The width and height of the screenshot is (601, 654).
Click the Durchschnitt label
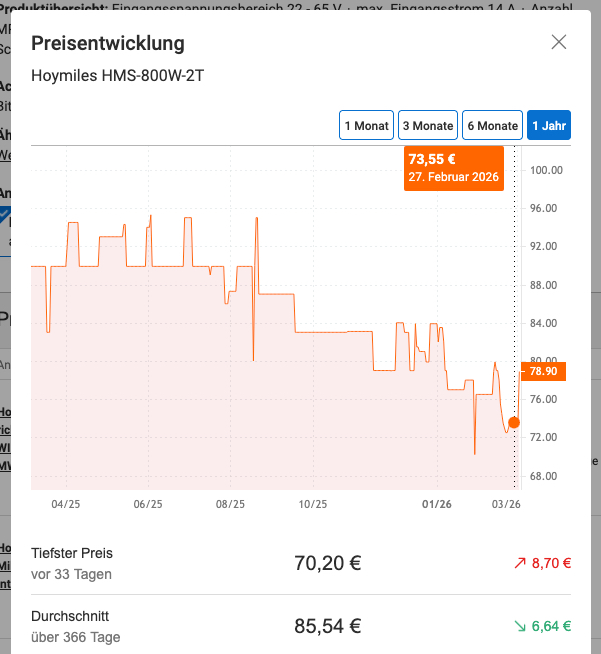pyautogui.click(x=70, y=616)
